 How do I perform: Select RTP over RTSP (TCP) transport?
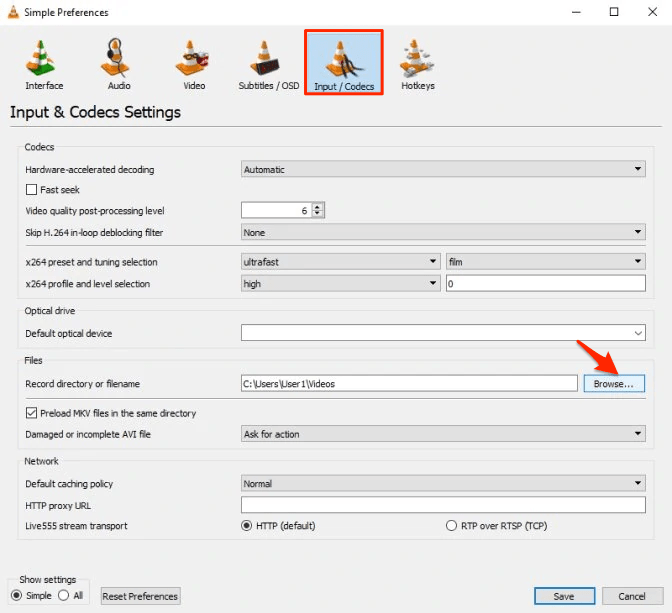pyautogui.click(x=451, y=526)
